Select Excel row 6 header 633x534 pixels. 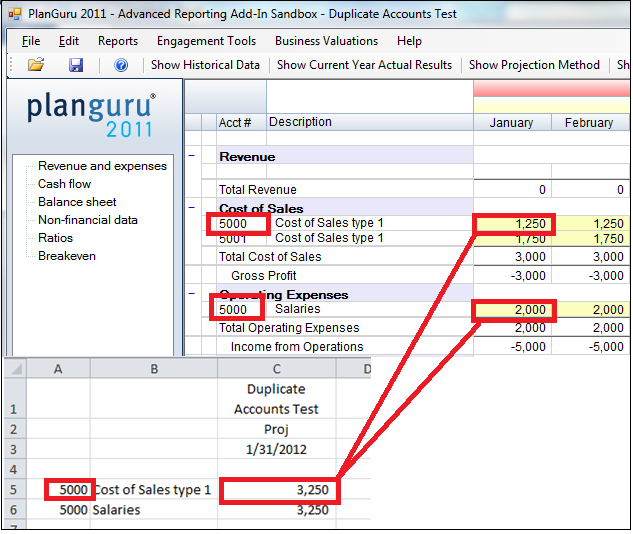(x=14, y=510)
